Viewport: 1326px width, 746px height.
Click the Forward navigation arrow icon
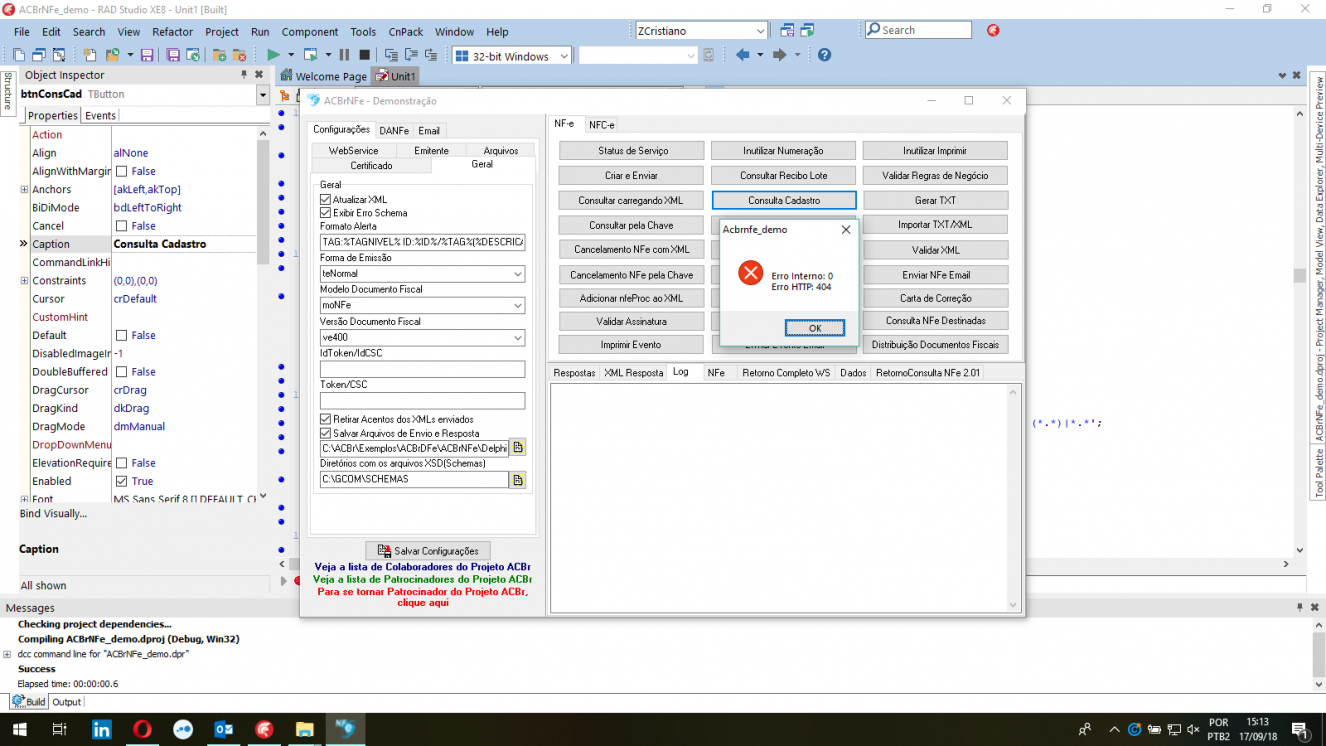(779, 56)
